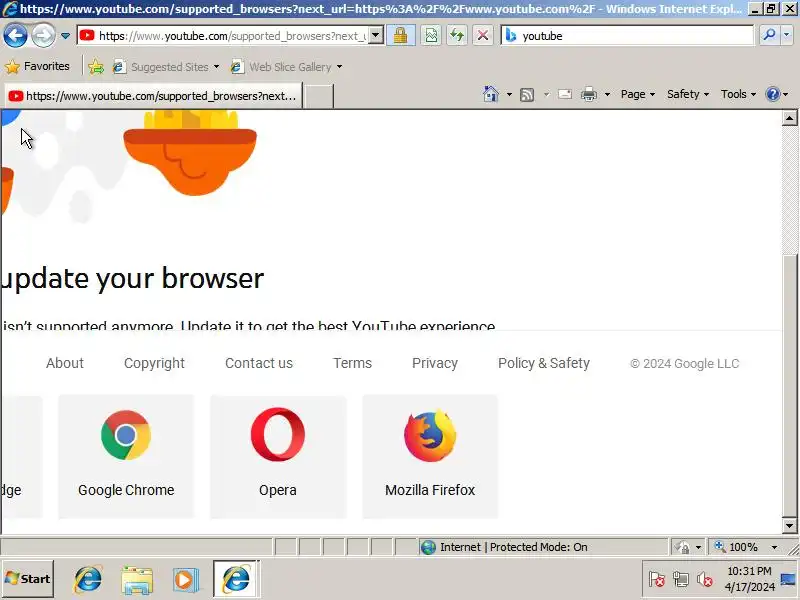800x600 pixels.
Task: Open Windows Media Player taskbar icon
Action: 185,580
